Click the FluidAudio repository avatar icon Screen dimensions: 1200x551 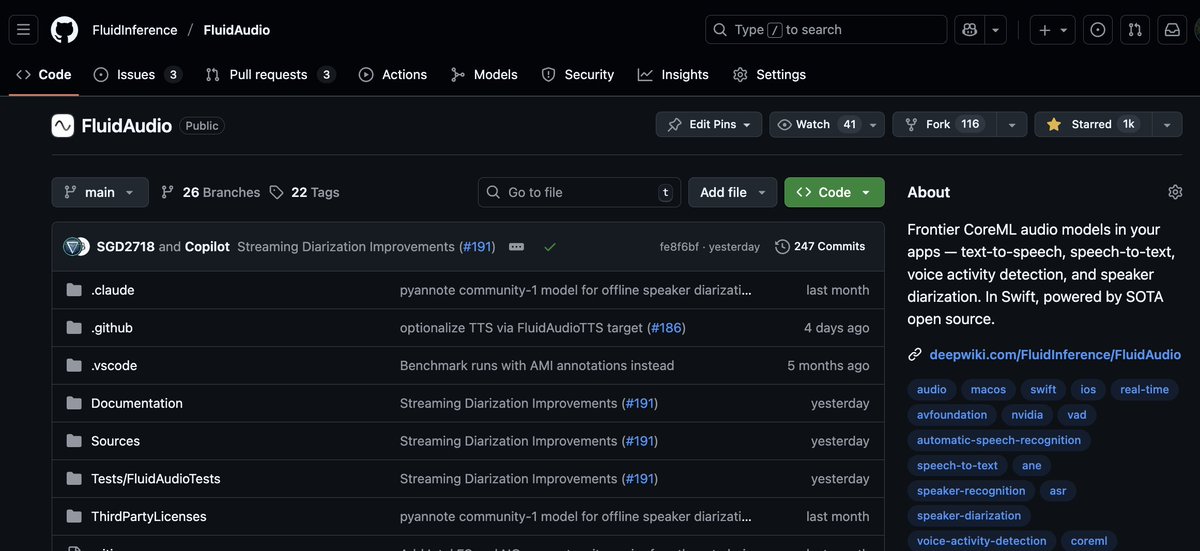pos(63,125)
